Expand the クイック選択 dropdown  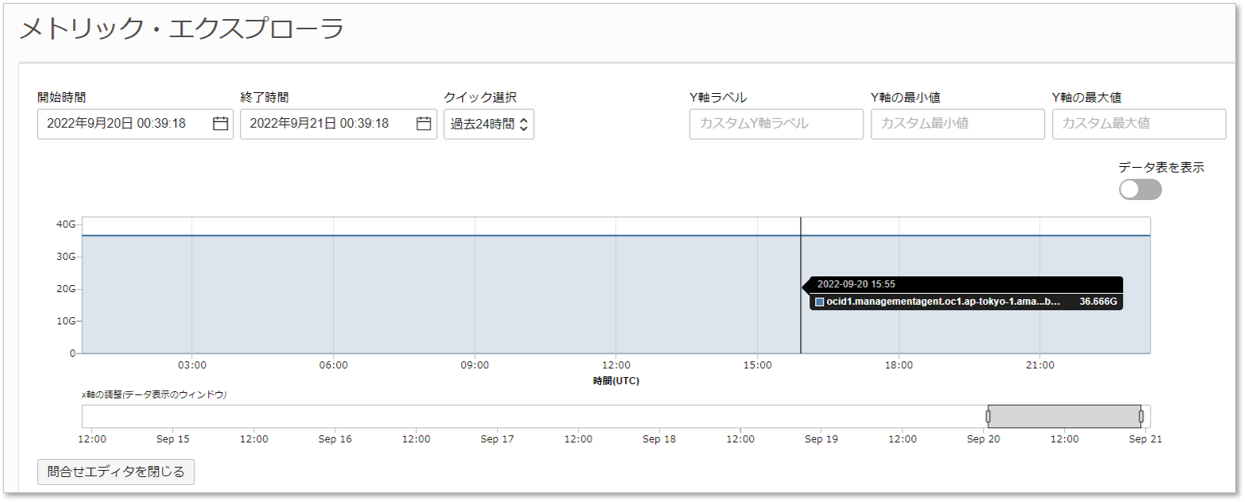tap(489, 124)
